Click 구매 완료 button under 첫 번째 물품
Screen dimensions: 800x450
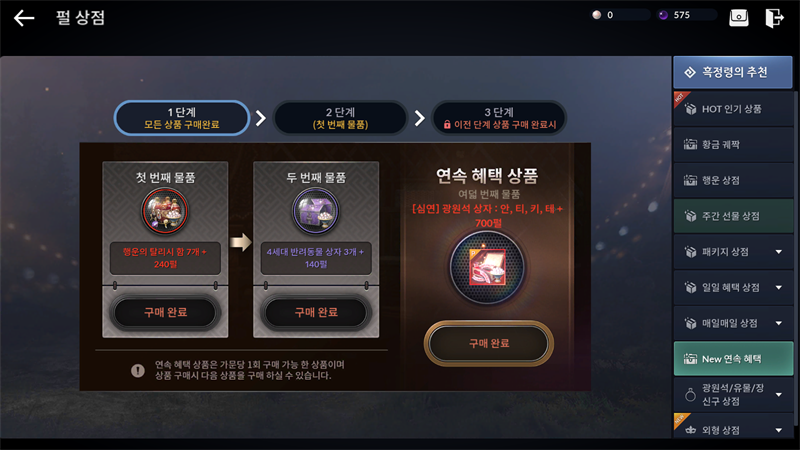point(165,312)
